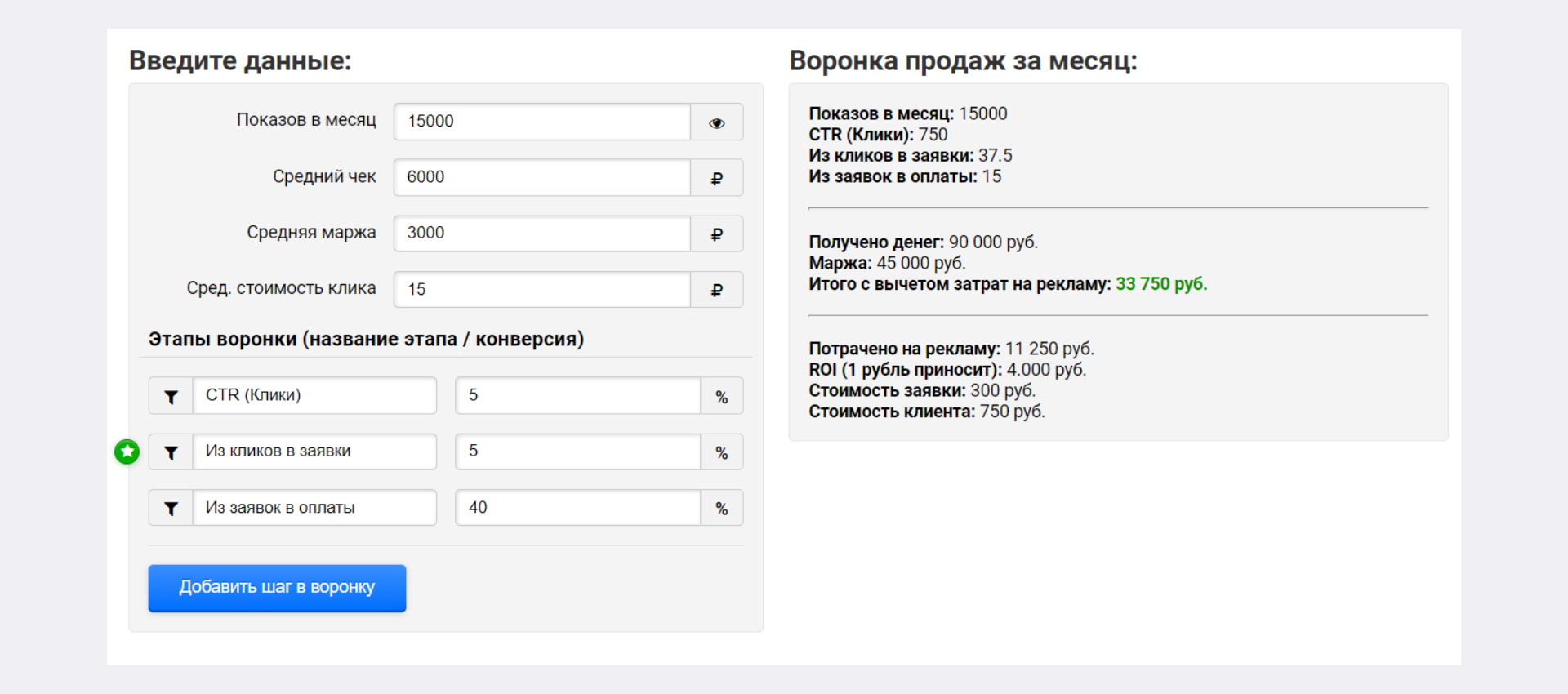Click the Средняя маржа label
1568x694 pixels.
coord(311,233)
